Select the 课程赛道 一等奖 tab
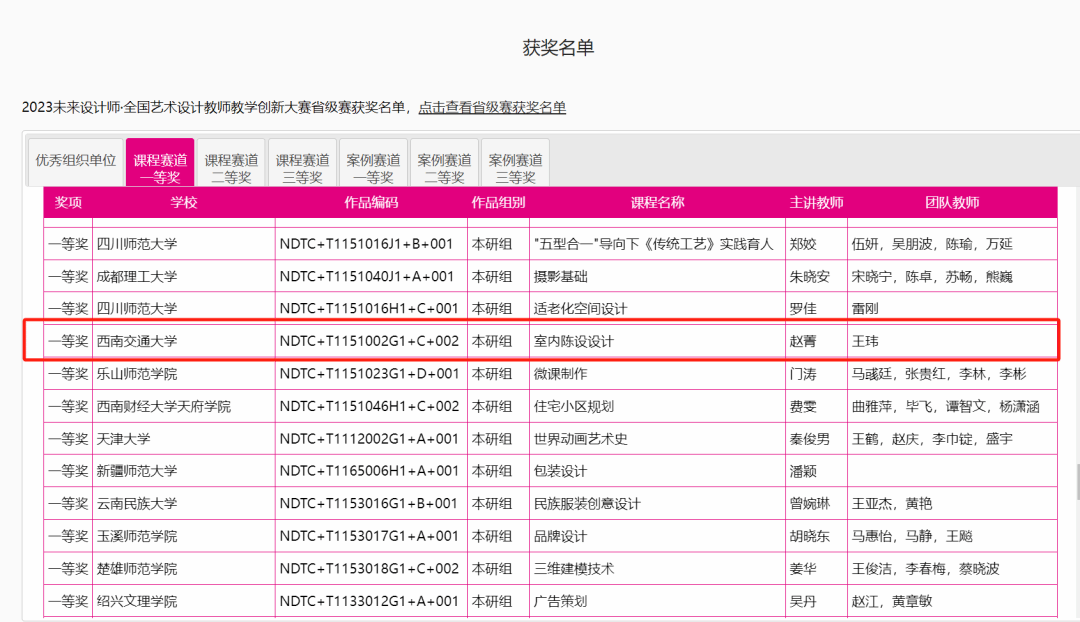1080x622 pixels. click(160, 163)
